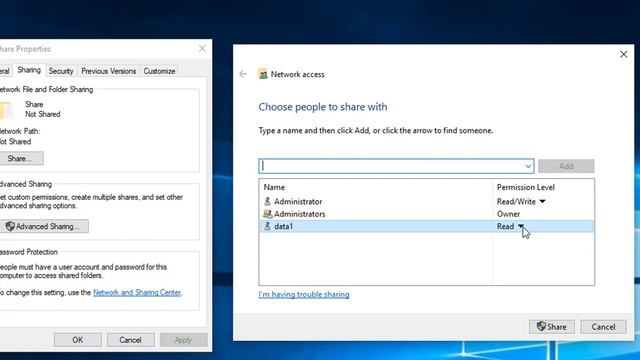Click the Name column header
Image resolution: width=640 pixels, height=360 pixels.
274,187
